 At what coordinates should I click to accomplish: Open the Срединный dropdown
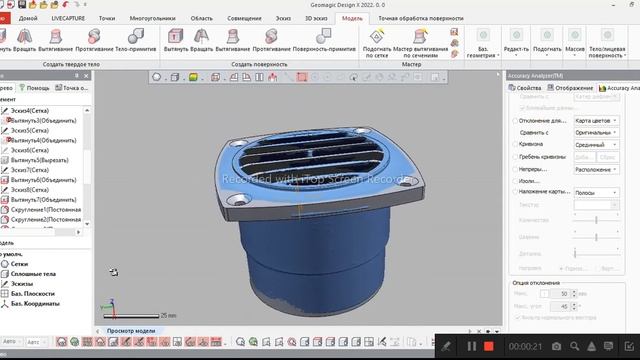596,145
